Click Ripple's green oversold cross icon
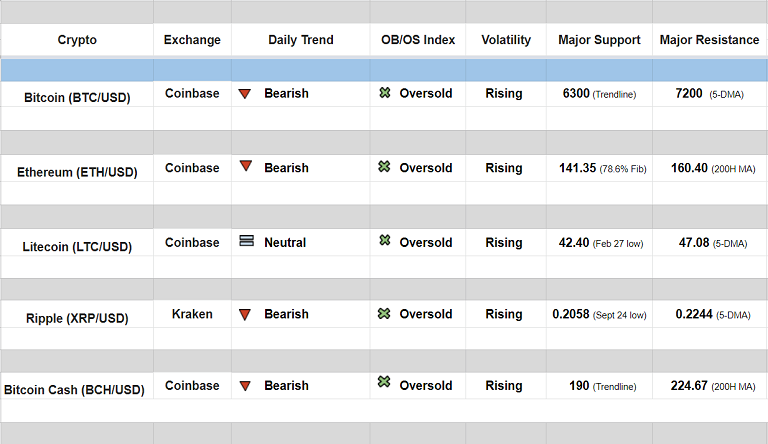 click(385, 314)
